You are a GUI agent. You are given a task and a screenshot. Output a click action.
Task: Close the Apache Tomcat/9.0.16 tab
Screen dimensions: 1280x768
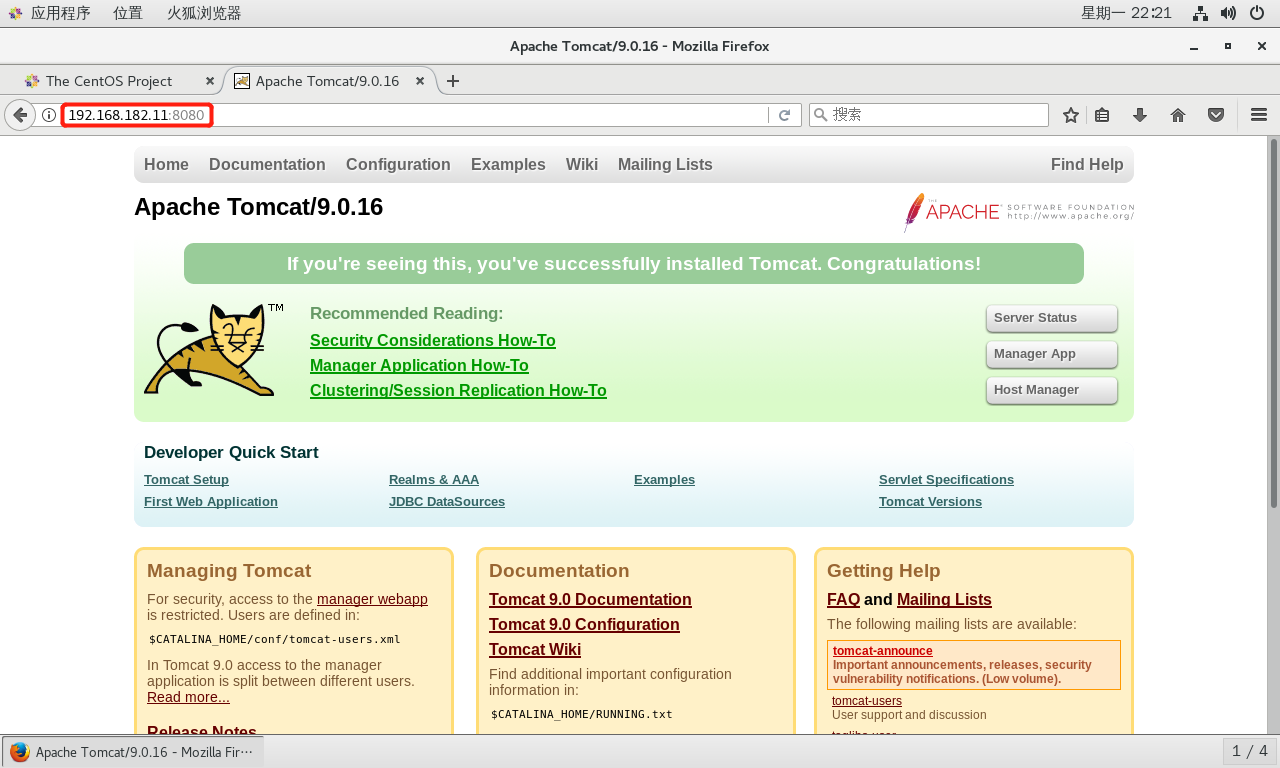pyautogui.click(x=420, y=81)
